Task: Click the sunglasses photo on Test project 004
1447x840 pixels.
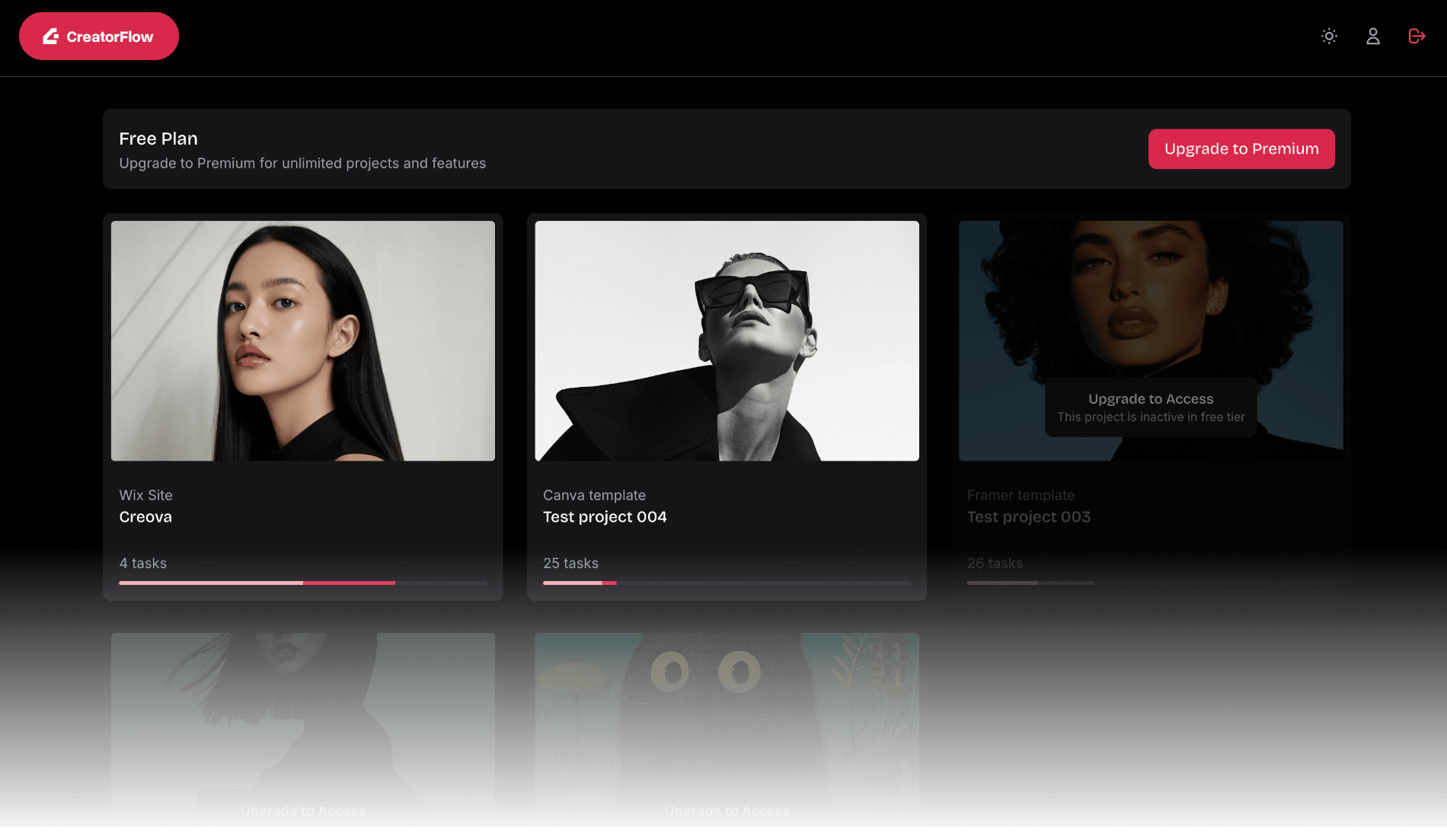Action: pos(727,340)
